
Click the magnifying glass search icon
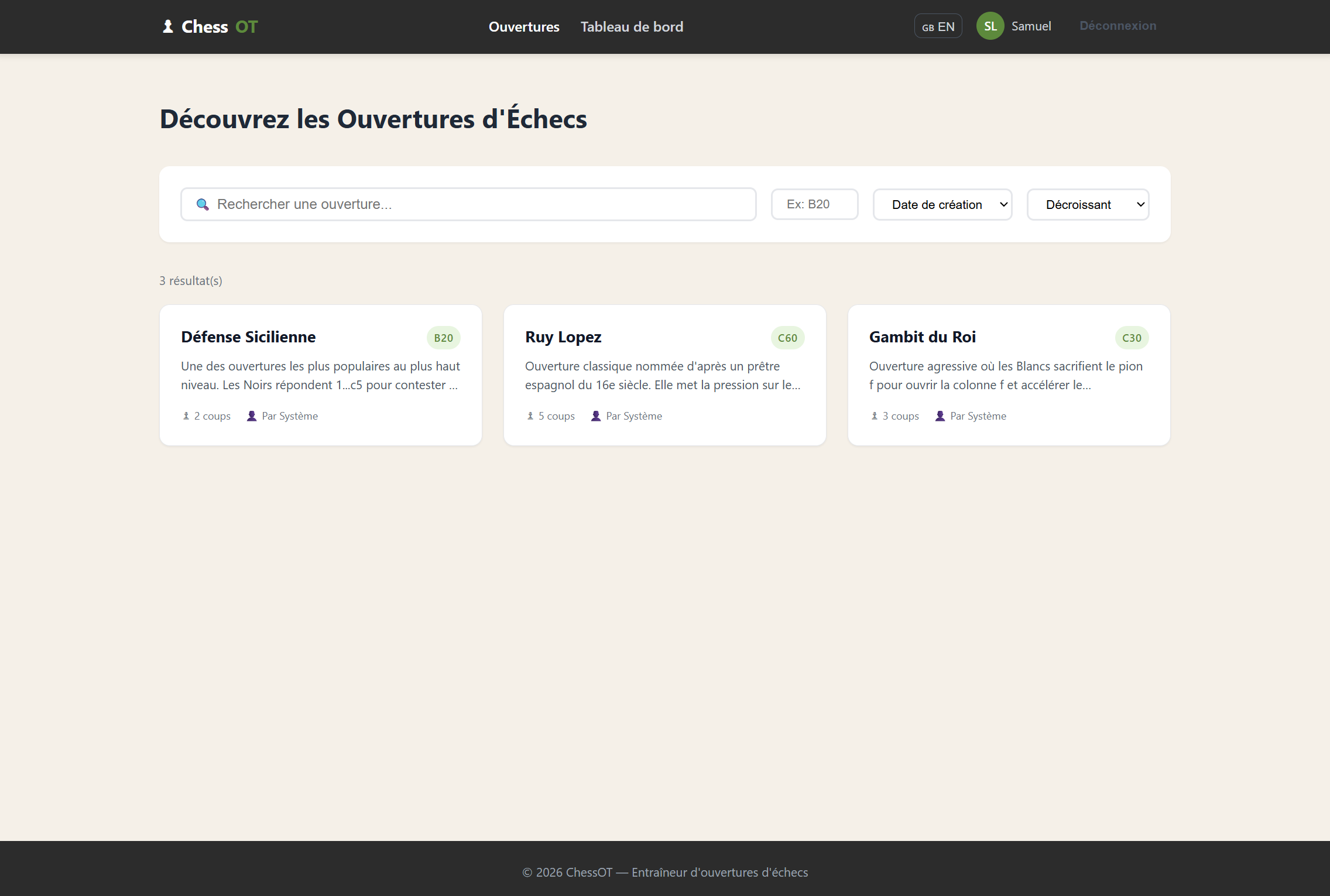coord(203,204)
